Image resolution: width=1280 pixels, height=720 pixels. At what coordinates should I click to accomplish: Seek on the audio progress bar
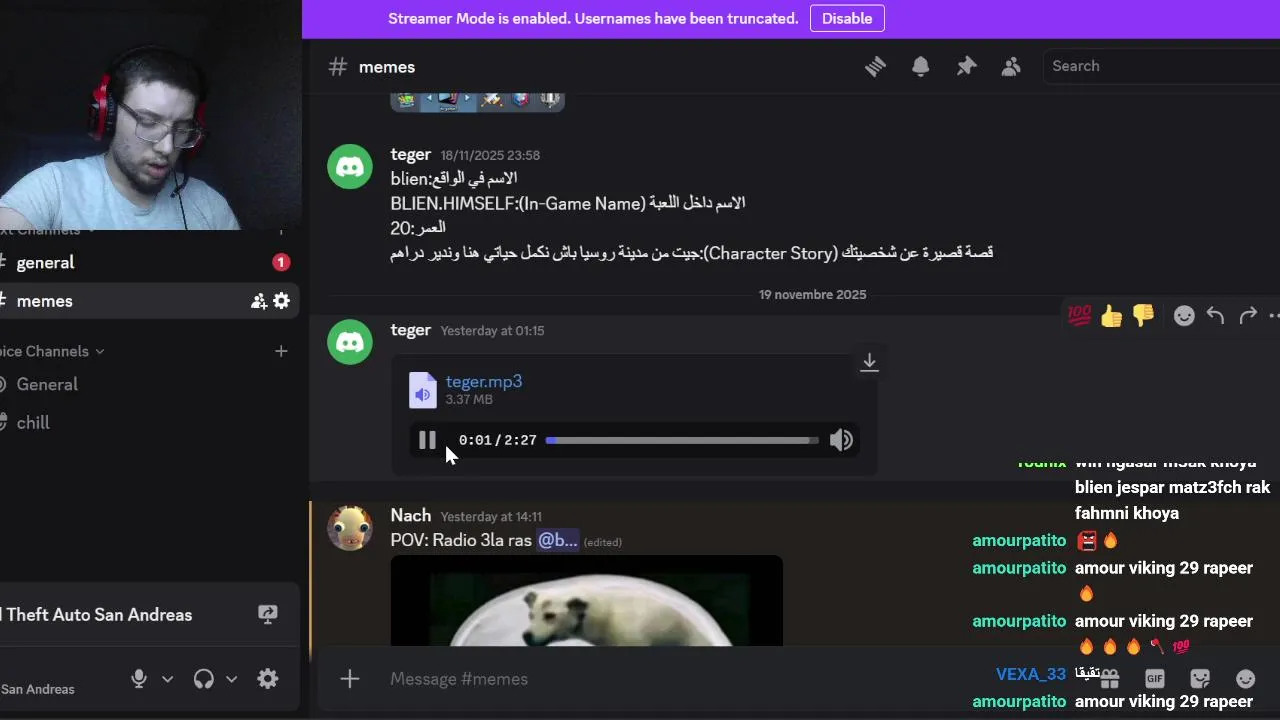(x=682, y=440)
